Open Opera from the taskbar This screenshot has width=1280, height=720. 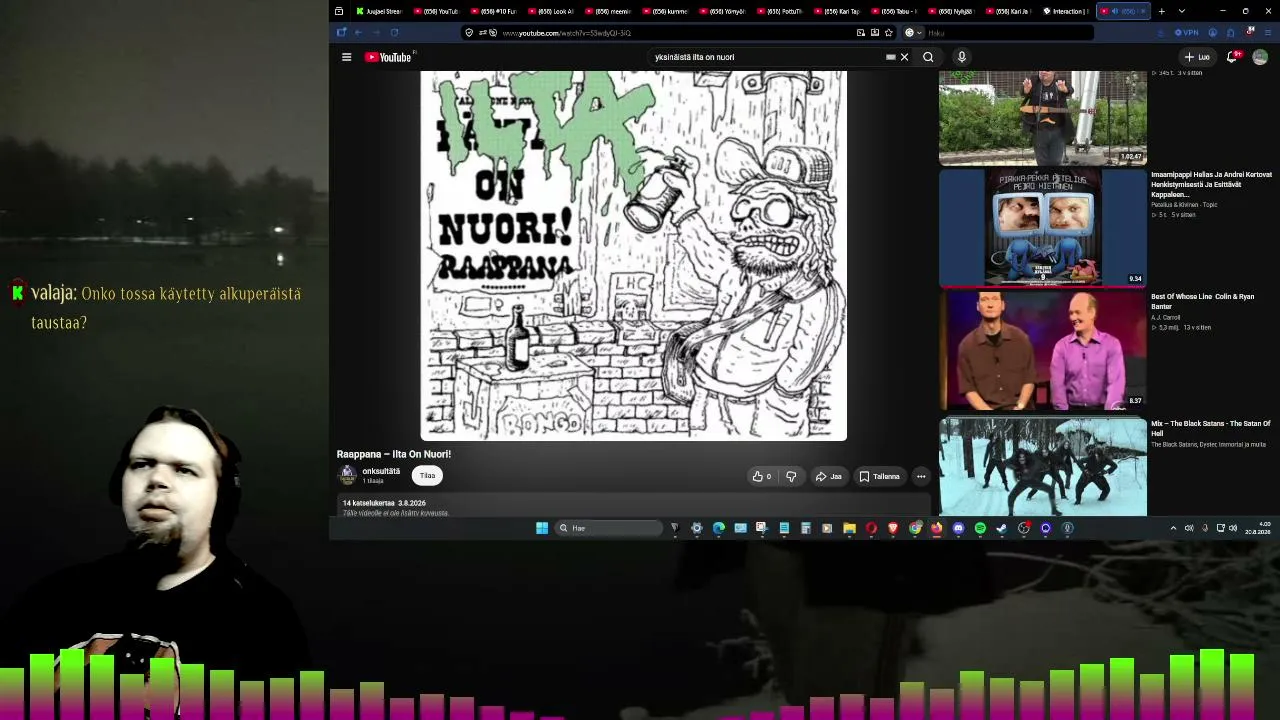tap(871, 528)
